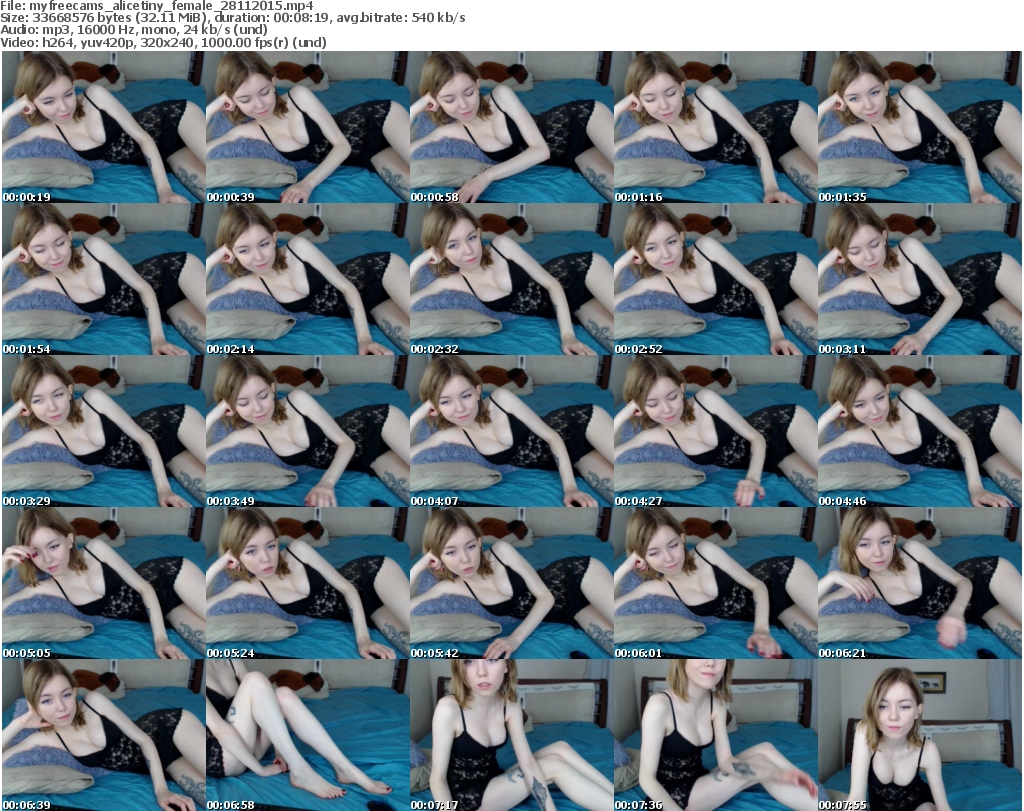The image size is (1024, 811).
Task: Click the frame stamped 00:04:27
Action: 715,431
